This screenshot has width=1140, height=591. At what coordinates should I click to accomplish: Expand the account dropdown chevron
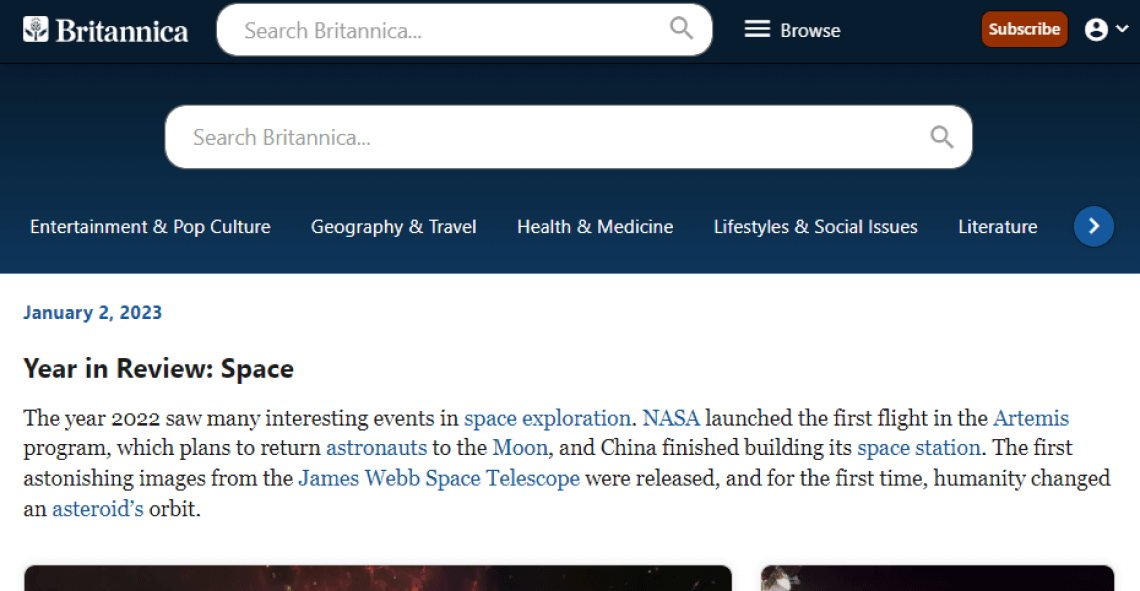pos(1123,29)
